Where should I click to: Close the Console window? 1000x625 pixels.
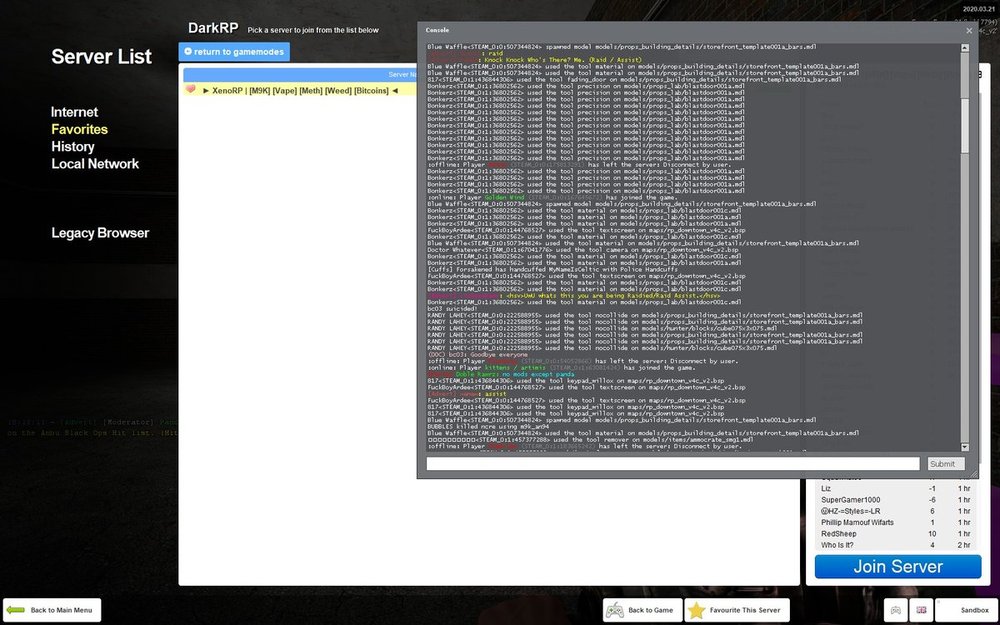[968, 31]
